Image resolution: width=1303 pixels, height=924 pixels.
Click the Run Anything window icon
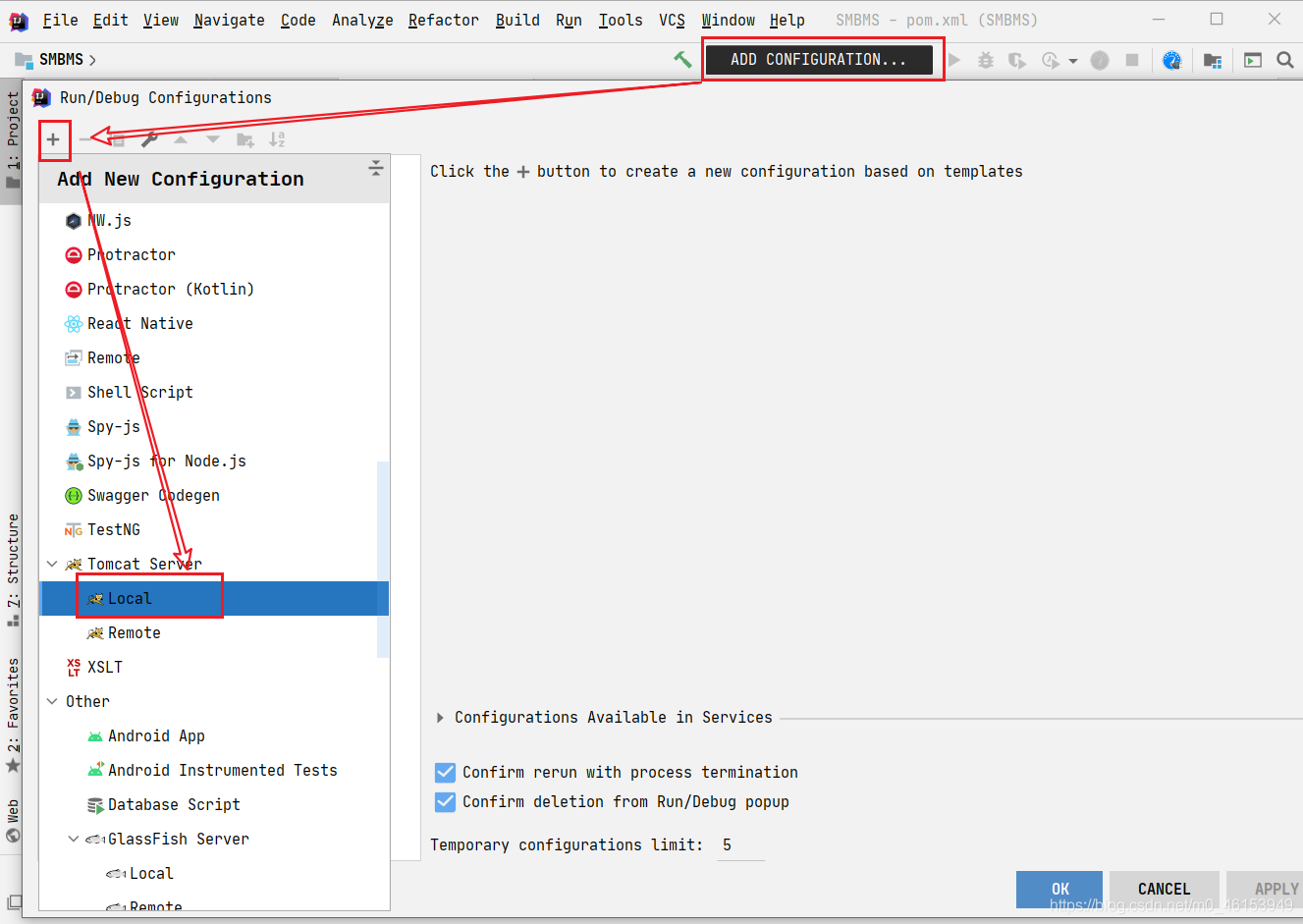1253,60
